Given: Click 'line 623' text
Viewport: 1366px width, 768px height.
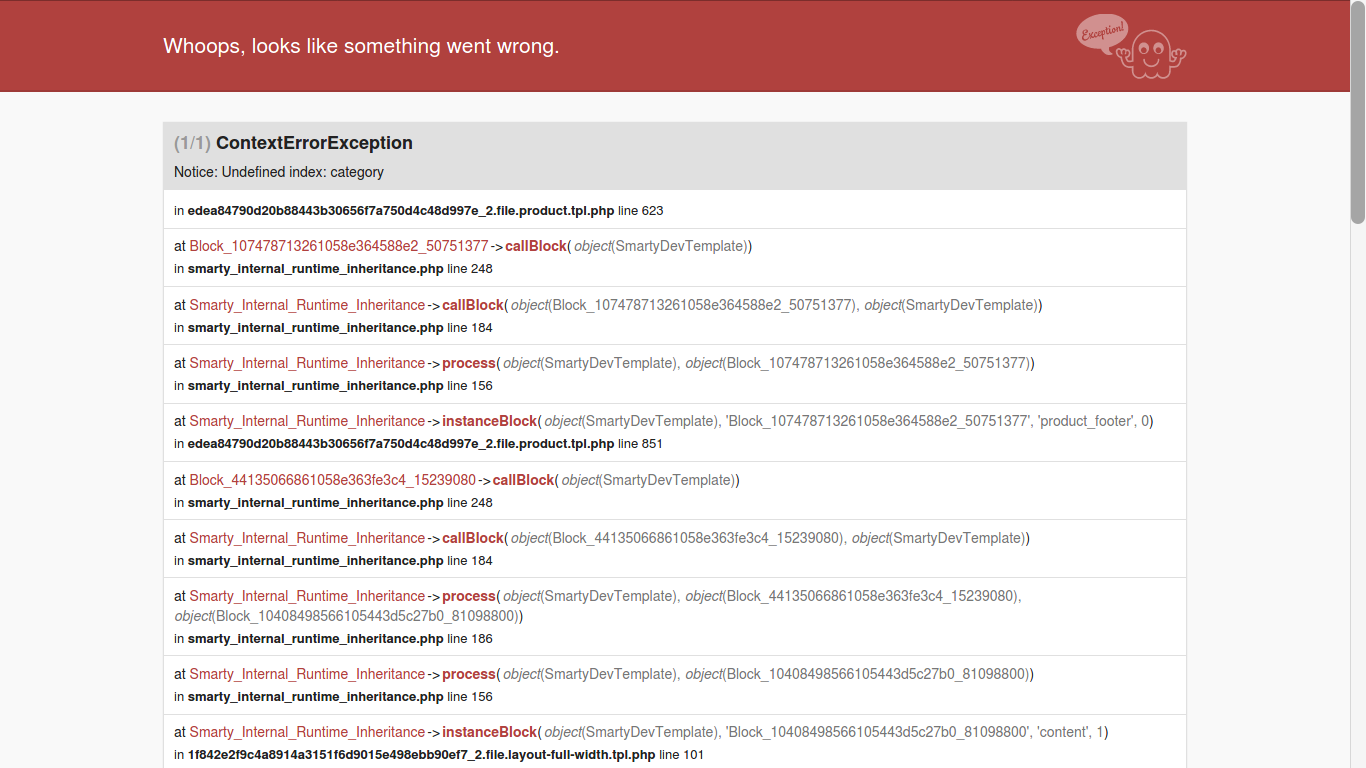Looking at the screenshot, I should [x=641, y=211].
